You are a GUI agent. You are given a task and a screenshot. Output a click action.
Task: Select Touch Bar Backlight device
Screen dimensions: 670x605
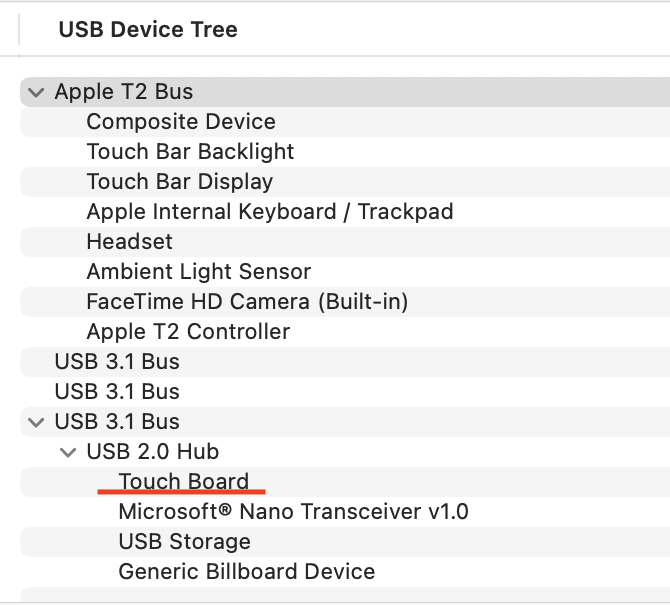(190, 152)
